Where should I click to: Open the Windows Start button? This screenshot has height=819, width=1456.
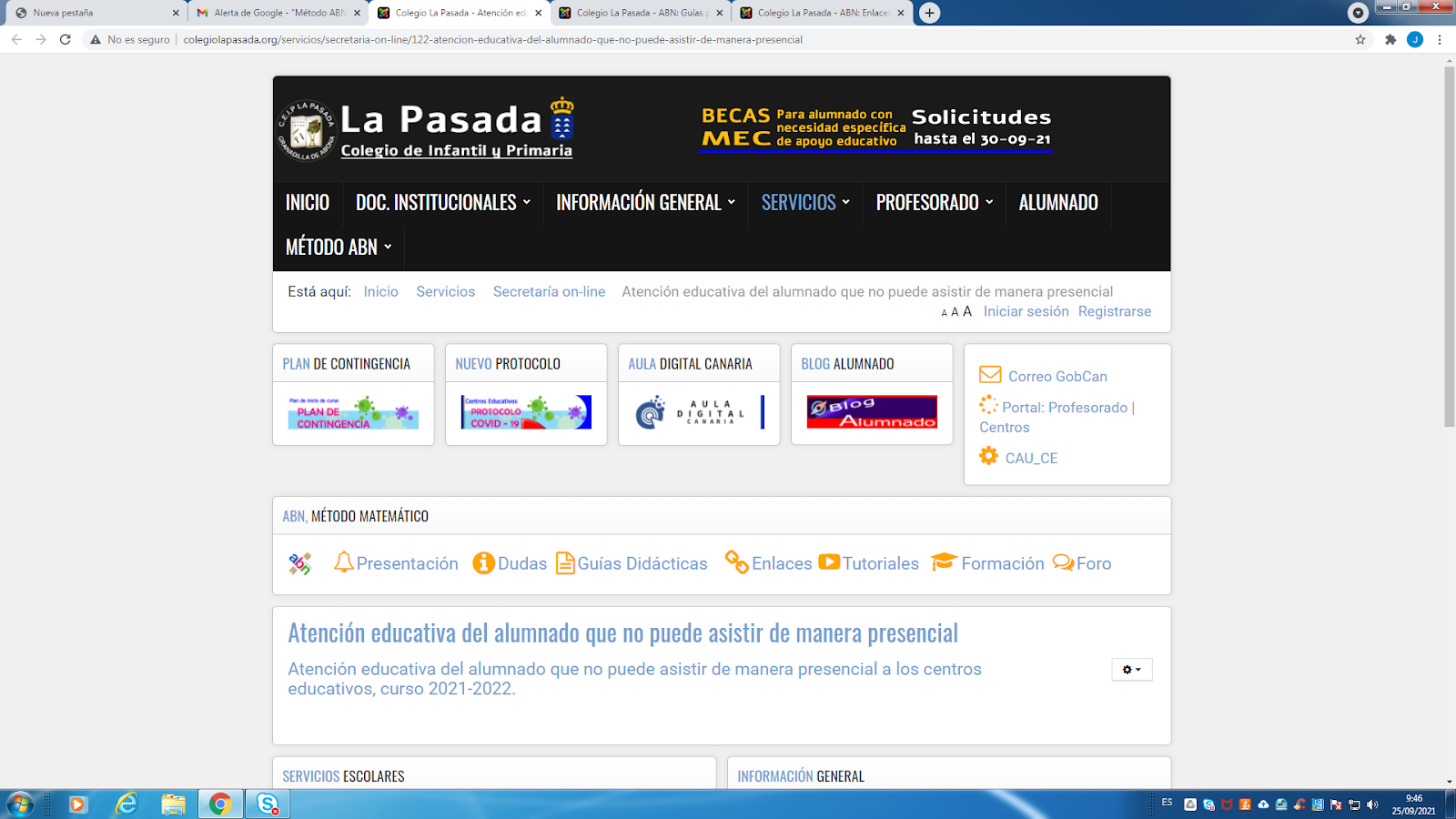coord(20,804)
